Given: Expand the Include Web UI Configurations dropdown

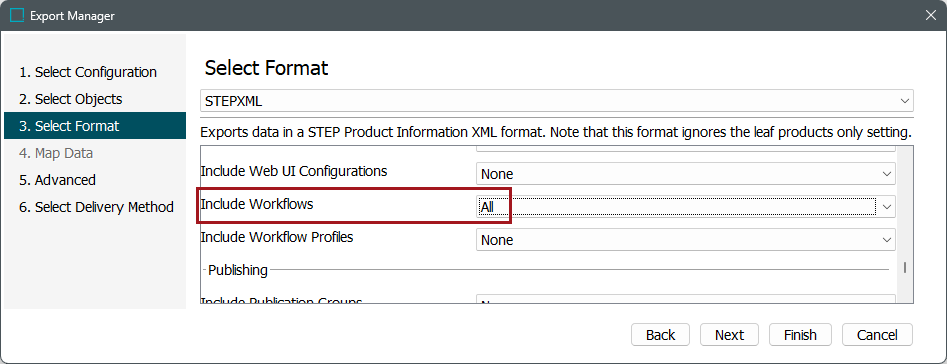Looking at the screenshot, I should [685, 174].
